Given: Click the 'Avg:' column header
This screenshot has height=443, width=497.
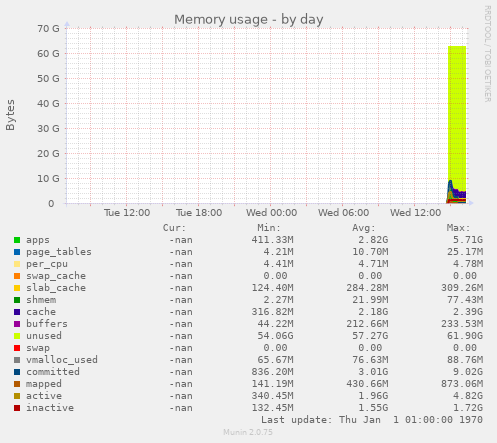Looking at the screenshot, I should [x=364, y=228].
